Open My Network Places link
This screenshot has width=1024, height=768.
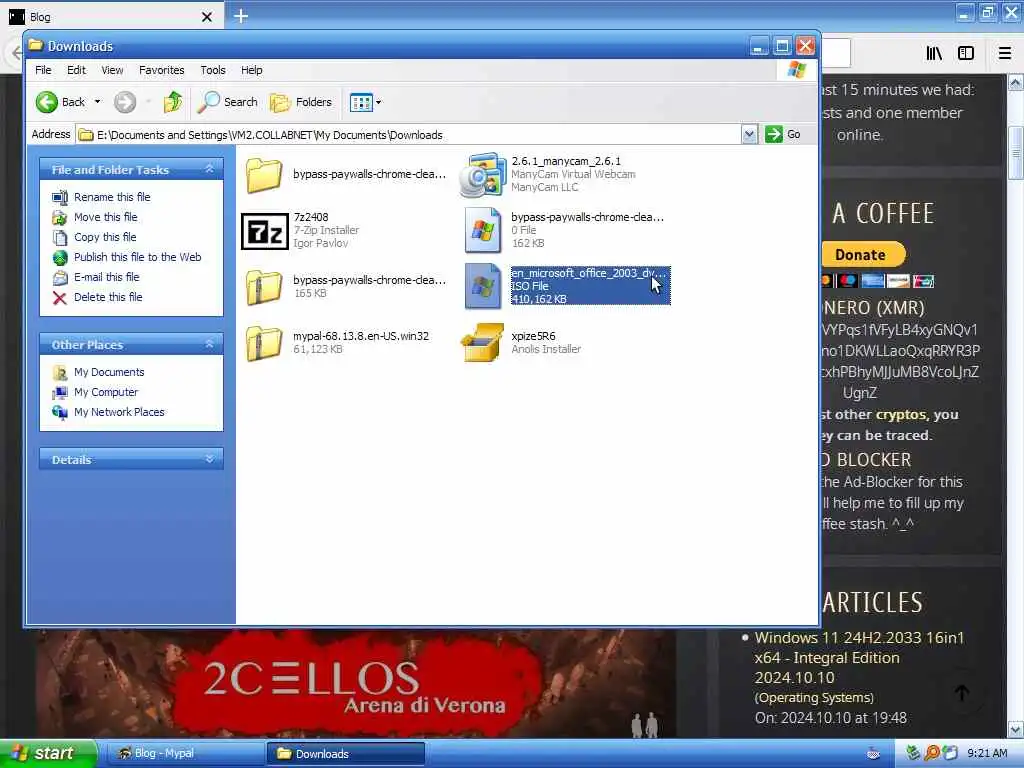click(119, 412)
